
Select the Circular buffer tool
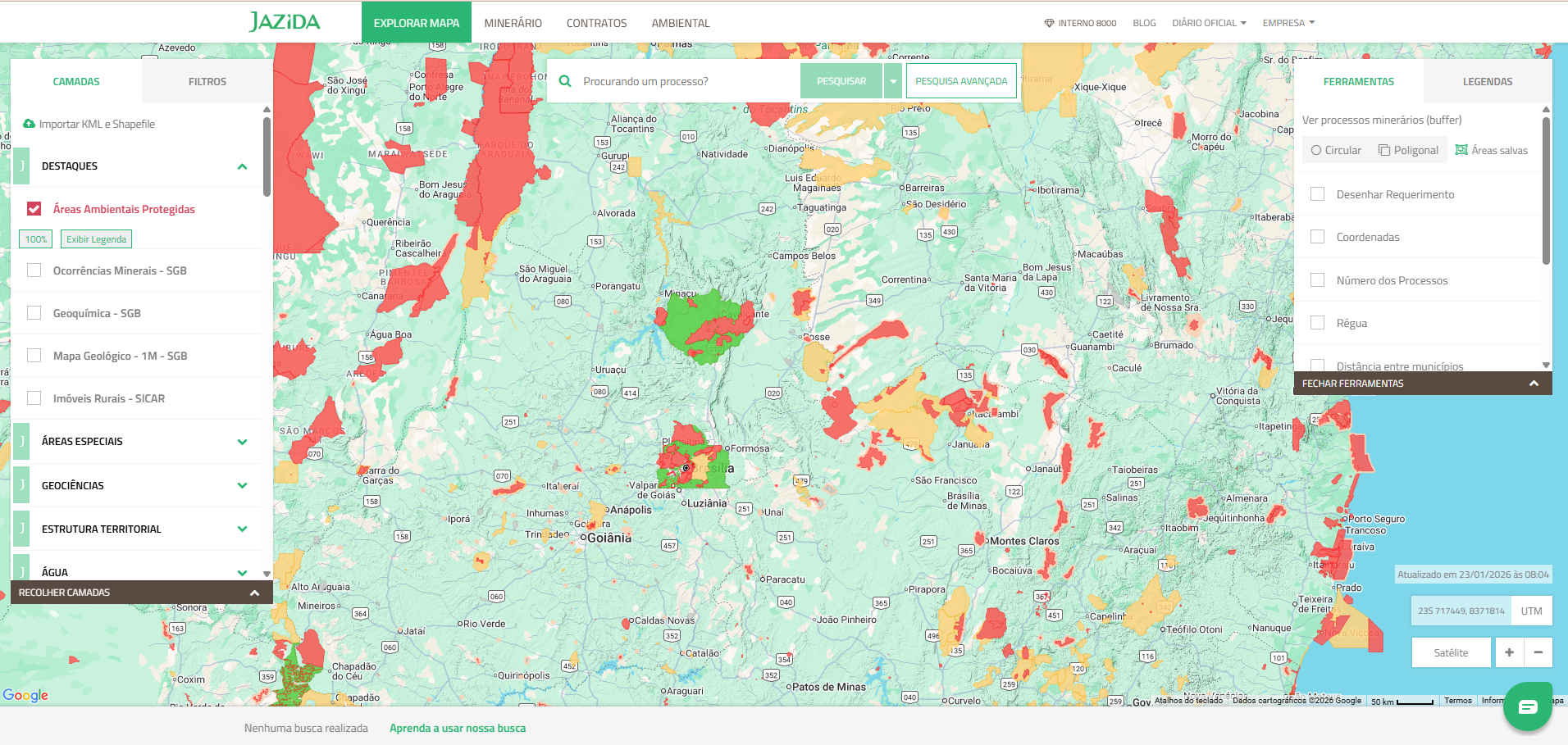coord(1336,150)
